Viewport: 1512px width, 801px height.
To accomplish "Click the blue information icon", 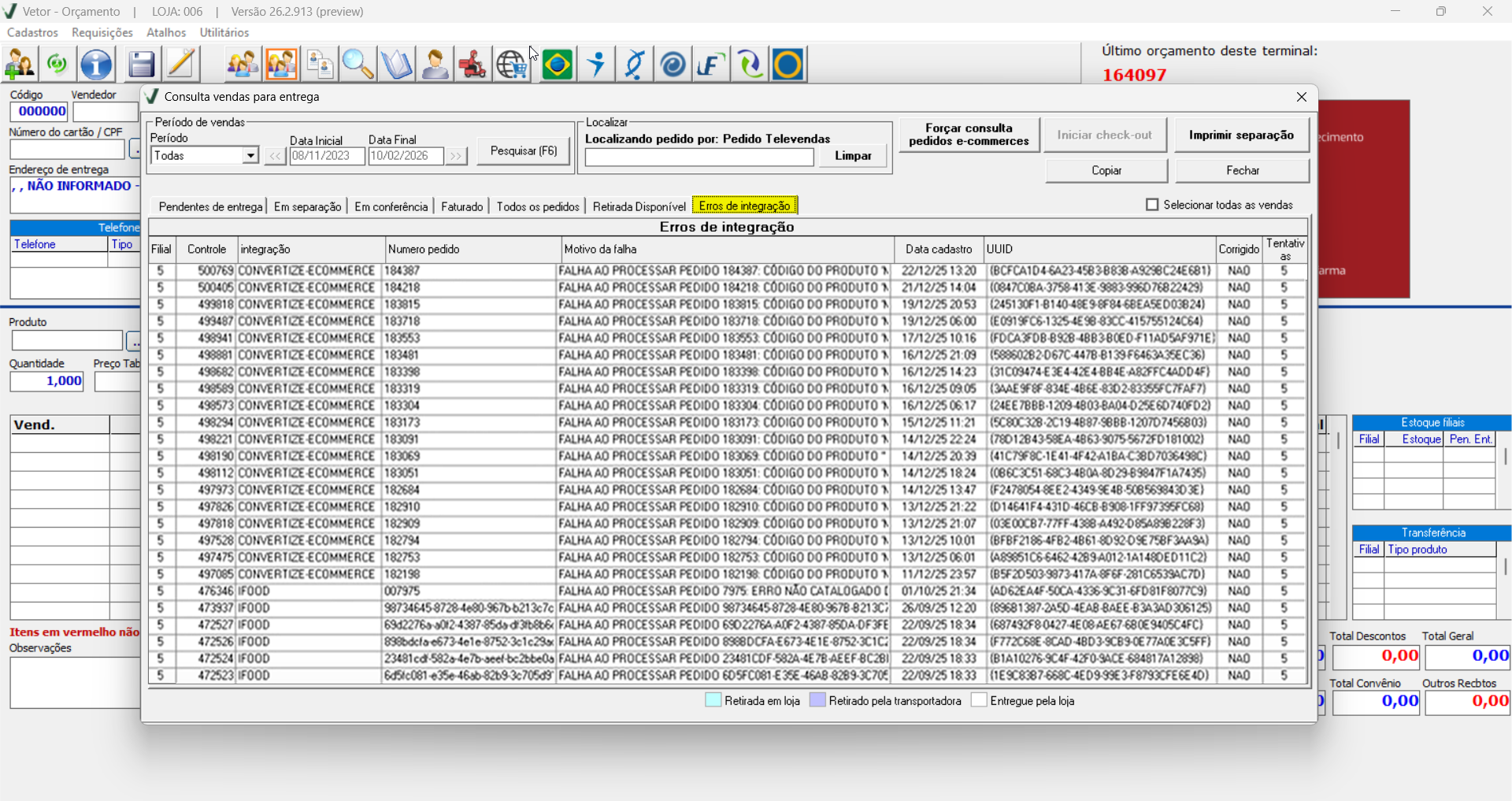I will pos(97,65).
